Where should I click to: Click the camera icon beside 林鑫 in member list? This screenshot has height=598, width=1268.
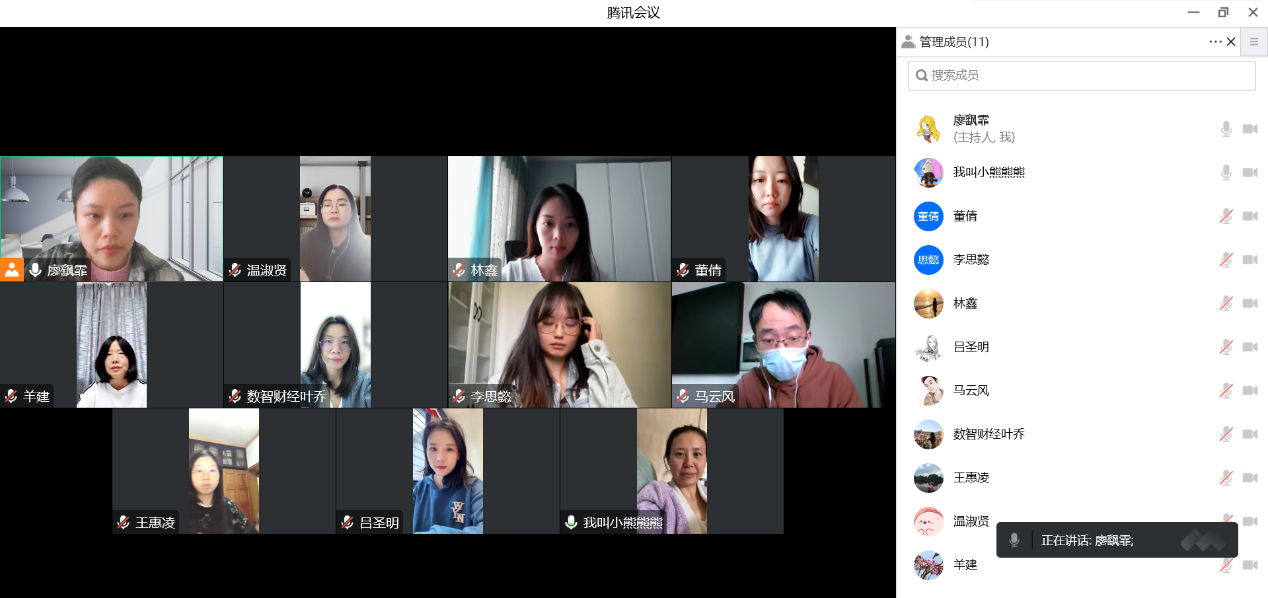click(1249, 303)
